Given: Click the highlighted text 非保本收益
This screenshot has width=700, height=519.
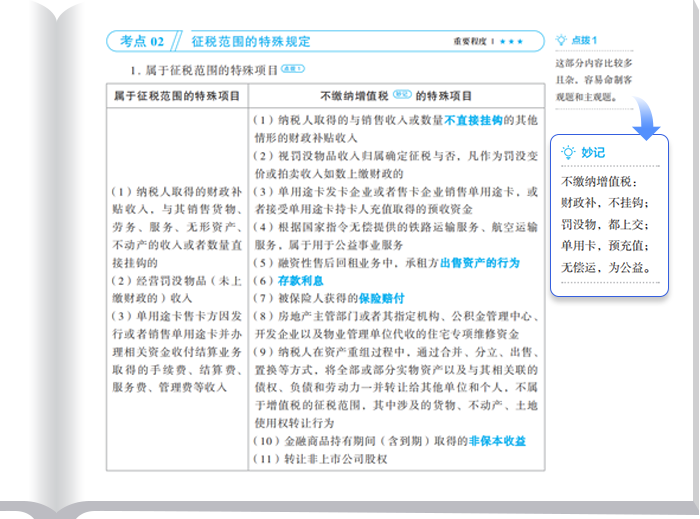Looking at the screenshot, I should click(493, 441).
